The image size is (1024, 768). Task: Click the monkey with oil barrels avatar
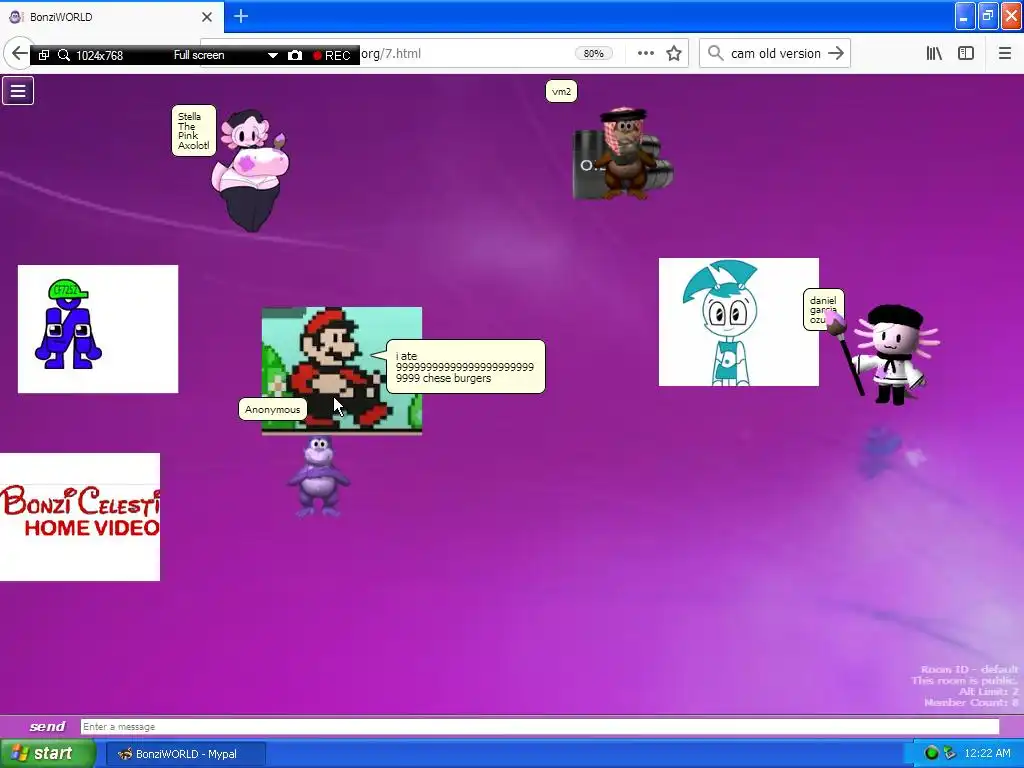pos(622,153)
